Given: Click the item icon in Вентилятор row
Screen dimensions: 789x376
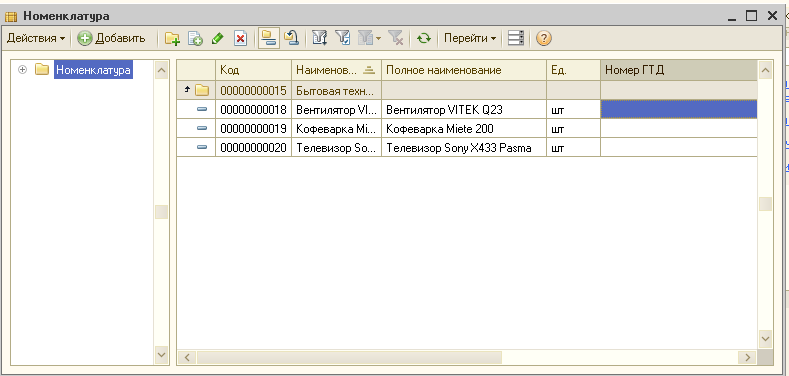Looking at the screenshot, I should pyautogui.click(x=202, y=109).
